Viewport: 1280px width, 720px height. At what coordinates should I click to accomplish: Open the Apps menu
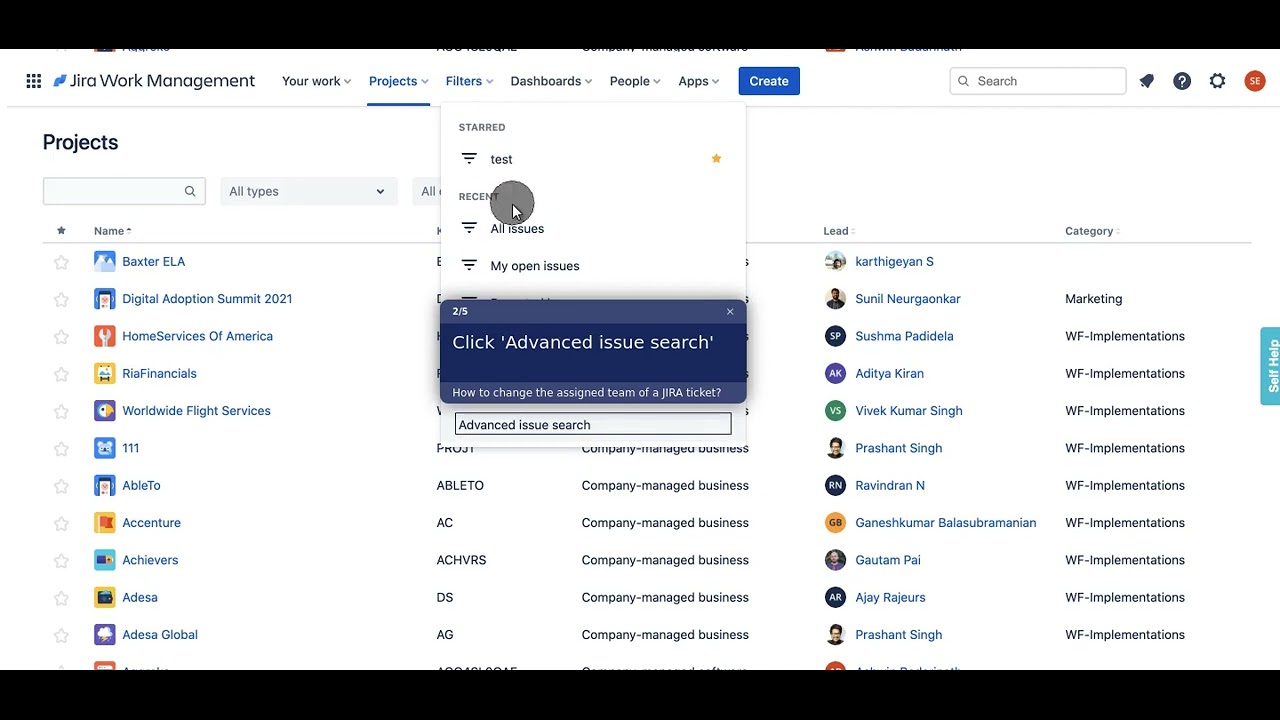[x=698, y=81]
